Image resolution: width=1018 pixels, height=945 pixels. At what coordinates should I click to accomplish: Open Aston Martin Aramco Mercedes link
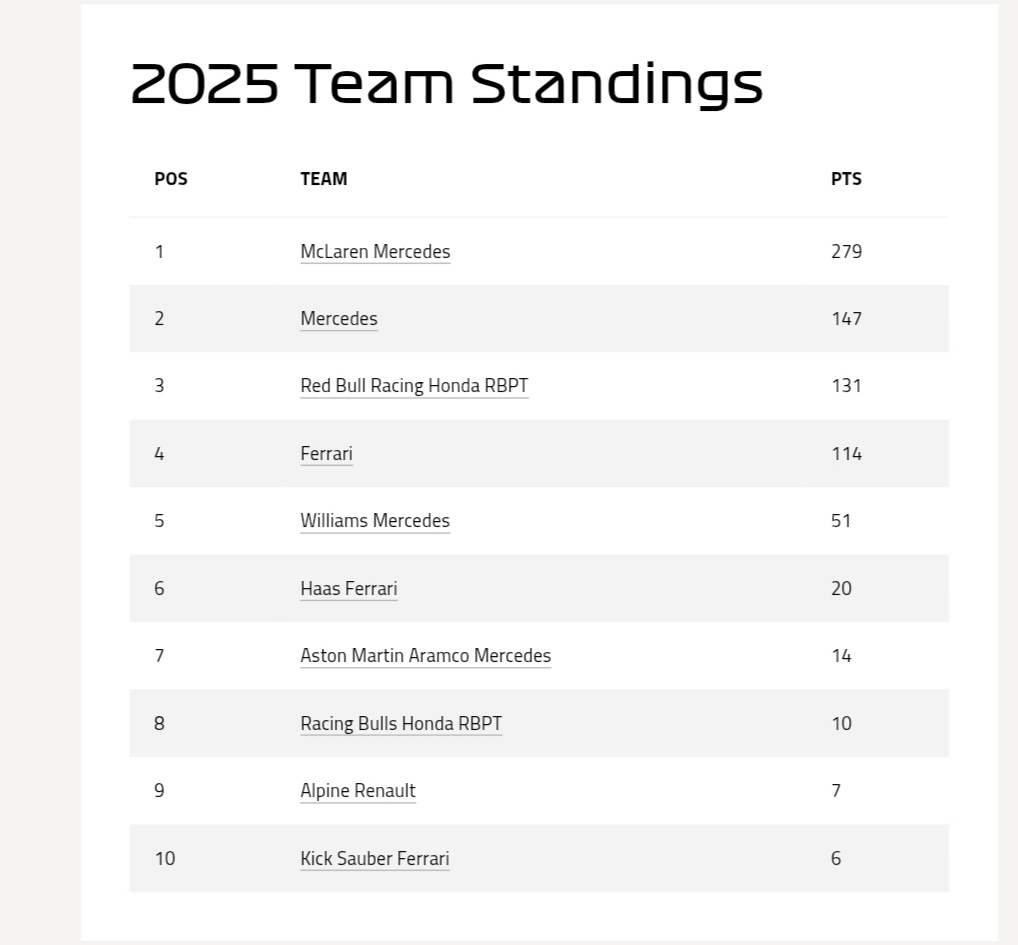[x=425, y=656]
